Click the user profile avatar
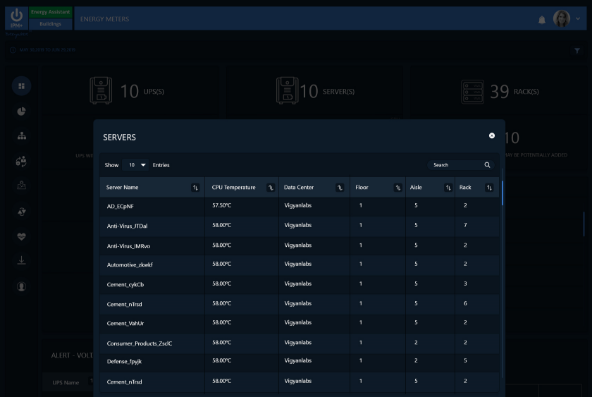The height and width of the screenshot is (397, 592). tap(561, 18)
